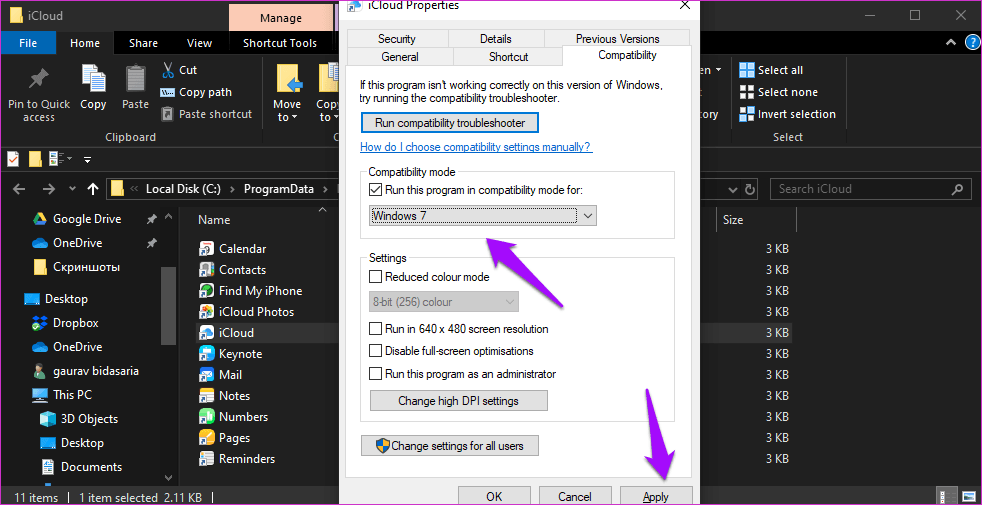This screenshot has height=505, width=982.
Task: Open the address bar history dropdown
Action: [732, 189]
